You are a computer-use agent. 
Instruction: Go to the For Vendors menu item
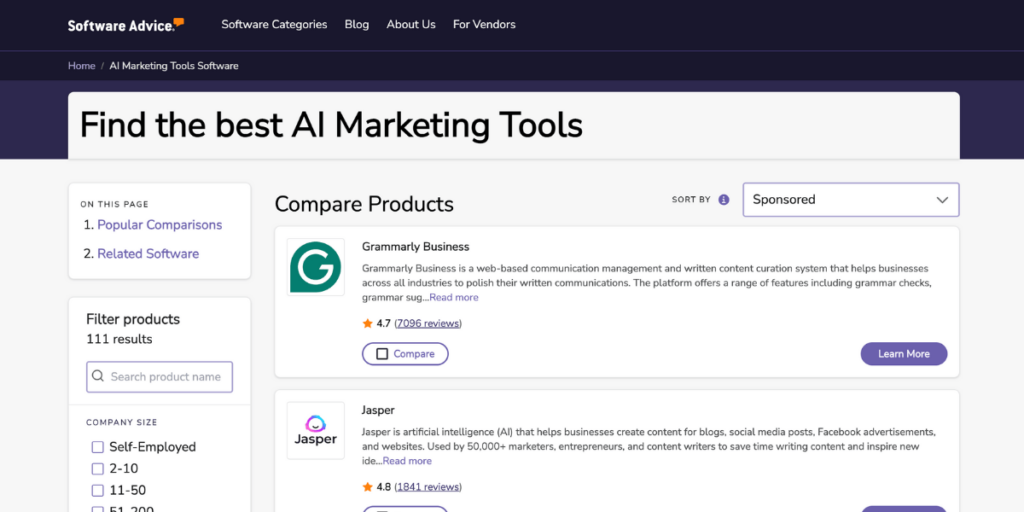(x=484, y=24)
